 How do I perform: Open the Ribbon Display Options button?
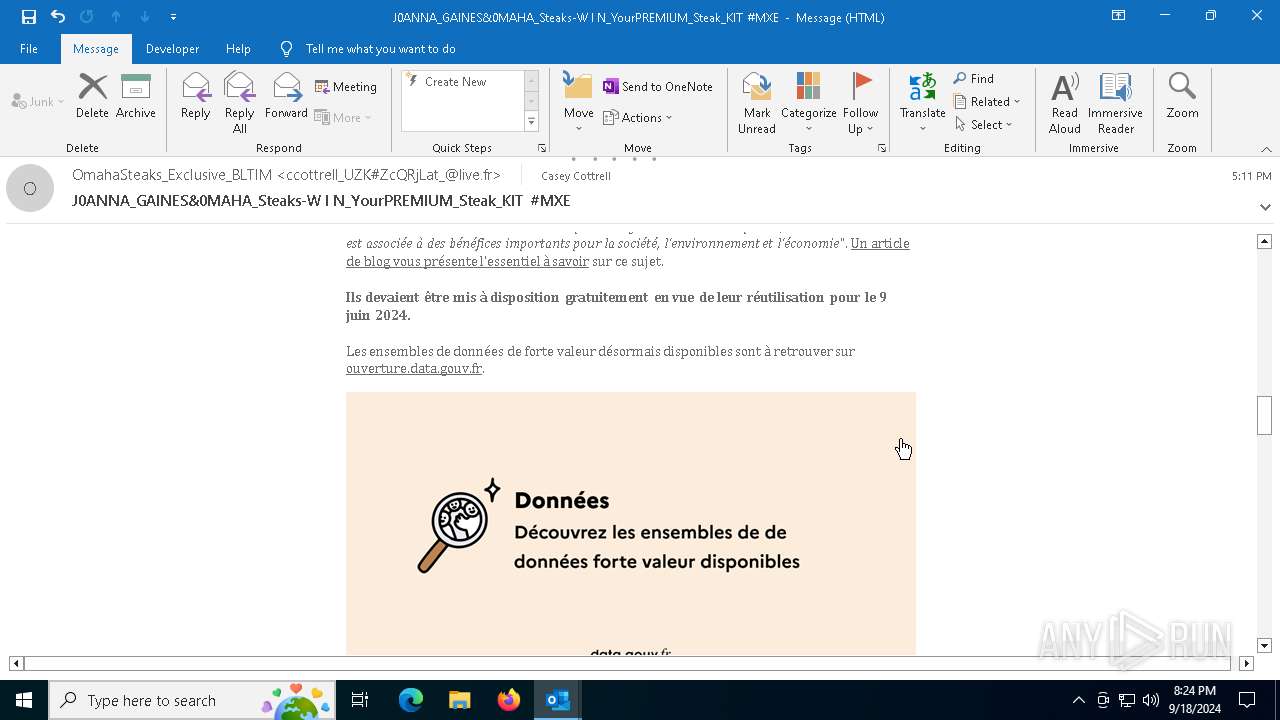coord(1118,16)
